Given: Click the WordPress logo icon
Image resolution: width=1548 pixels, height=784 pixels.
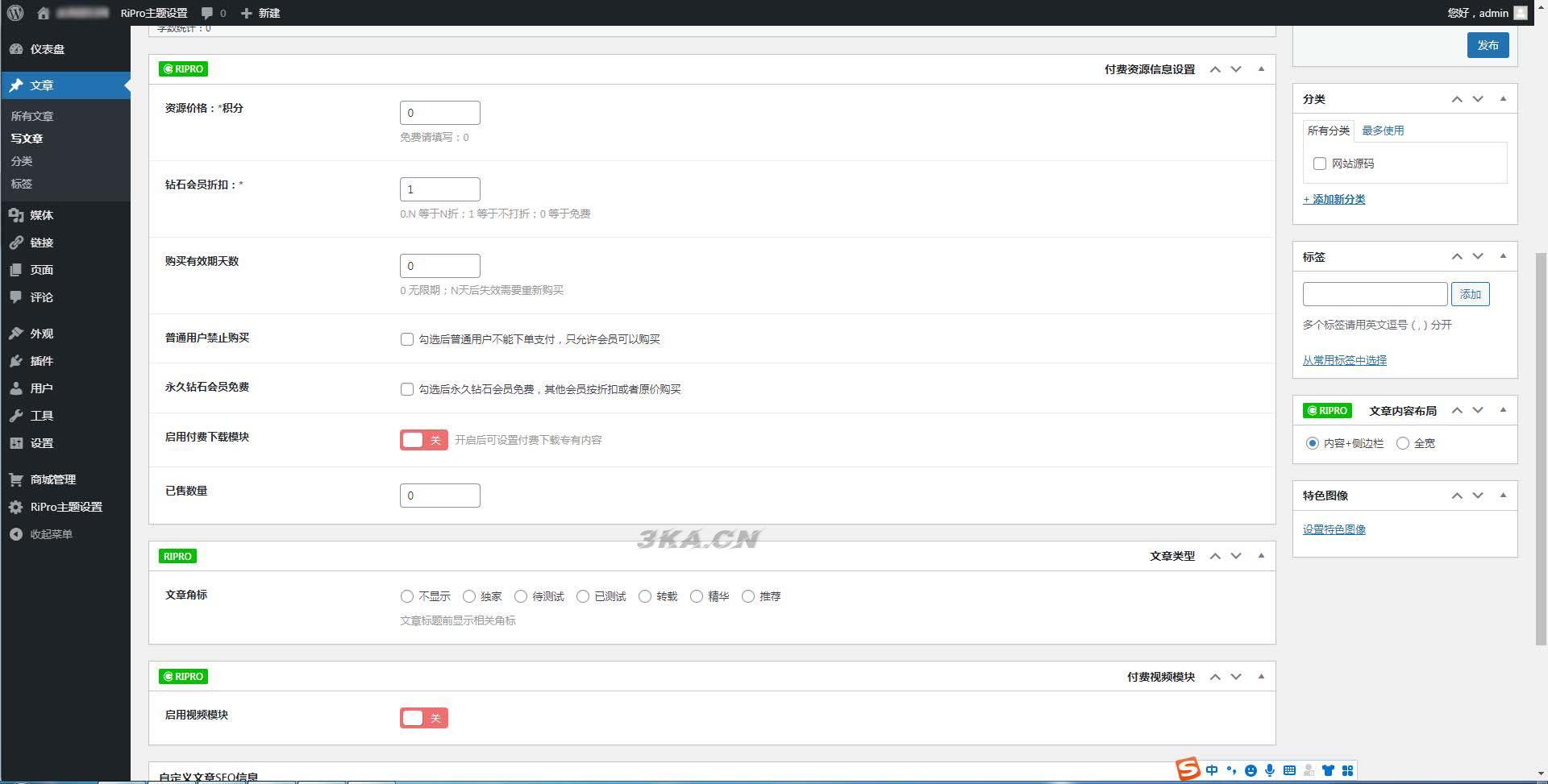Looking at the screenshot, I should (x=15, y=13).
